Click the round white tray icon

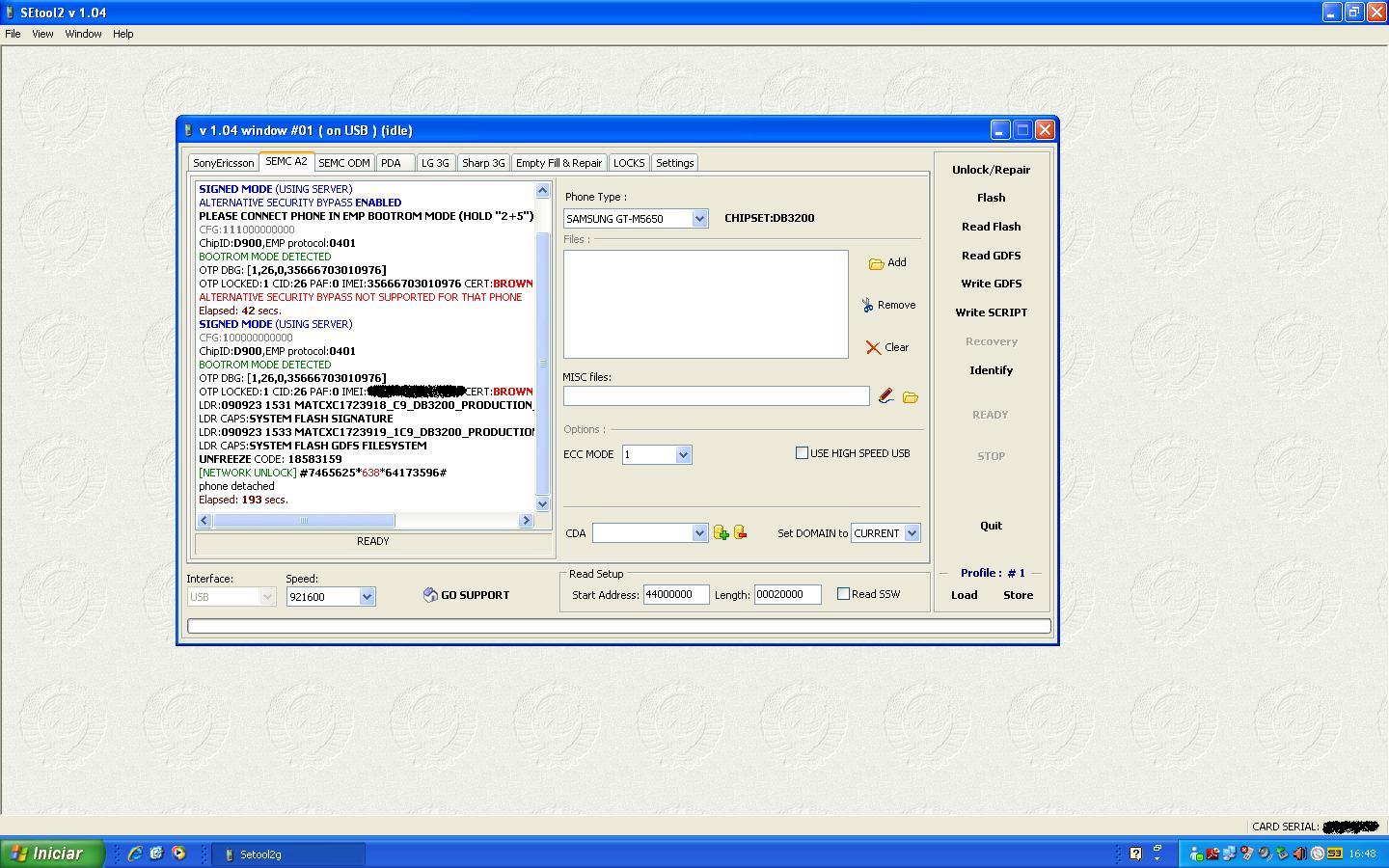click(1318, 854)
